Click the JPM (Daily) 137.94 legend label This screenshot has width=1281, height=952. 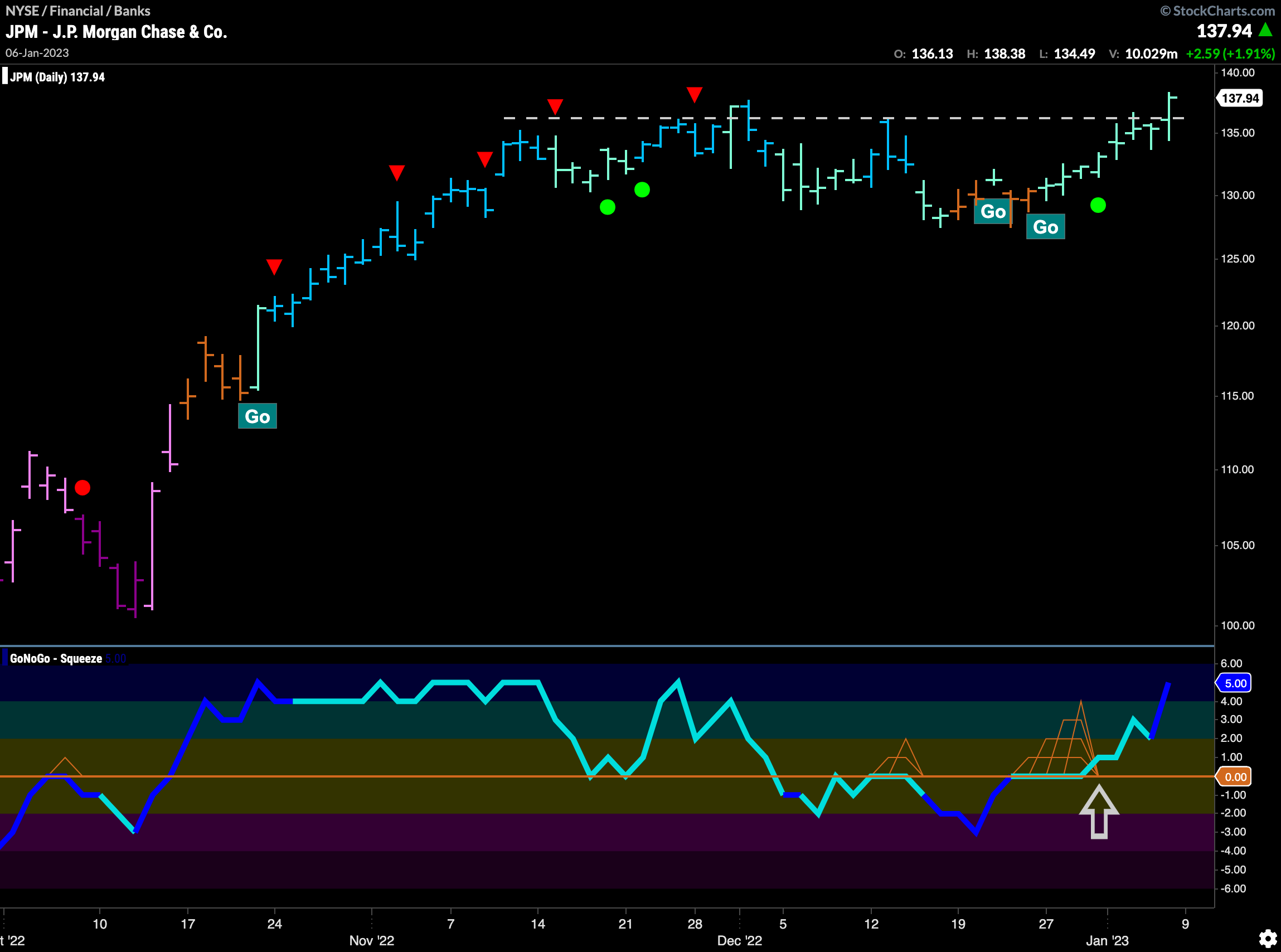(x=57, y=77)
